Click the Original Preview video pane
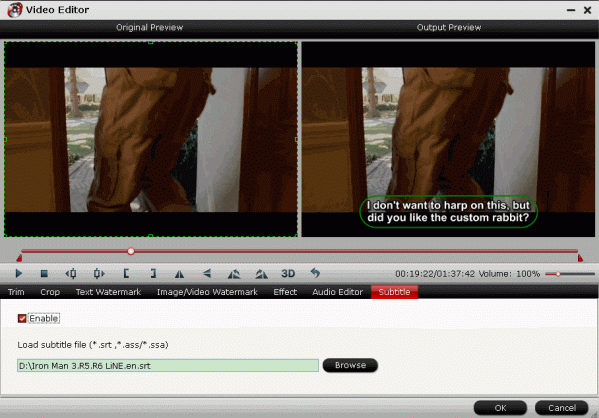The image size is (599, 418). [151, 139]
